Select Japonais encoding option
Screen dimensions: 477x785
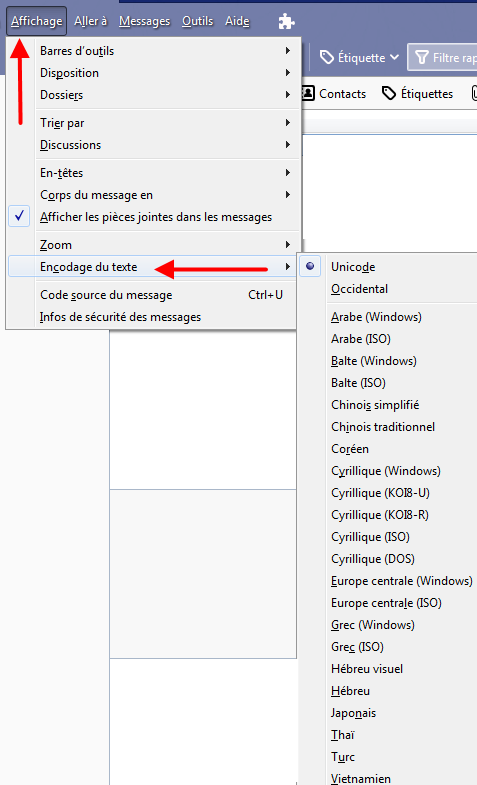point(353,713)
